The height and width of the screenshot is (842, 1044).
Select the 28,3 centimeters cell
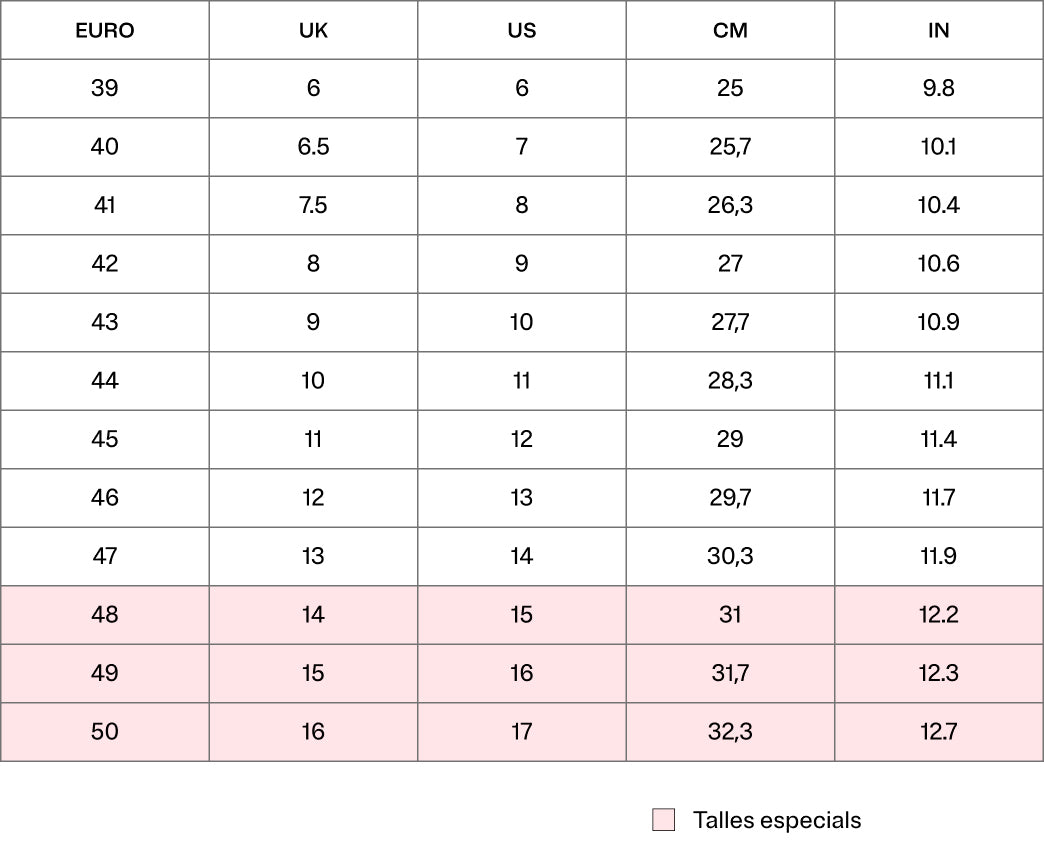[730, 381]
